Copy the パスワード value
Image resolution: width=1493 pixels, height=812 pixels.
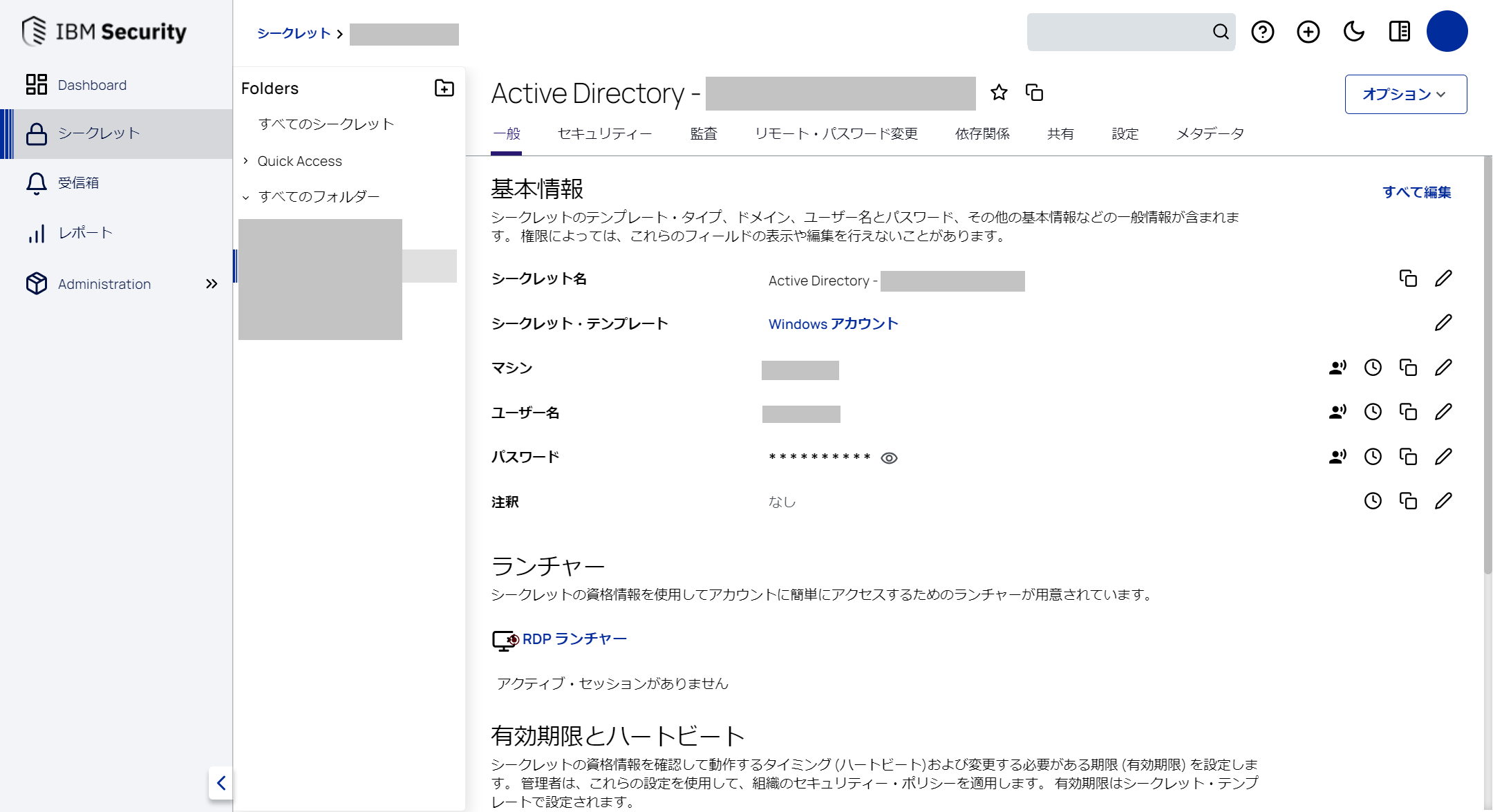[1408, 457]
